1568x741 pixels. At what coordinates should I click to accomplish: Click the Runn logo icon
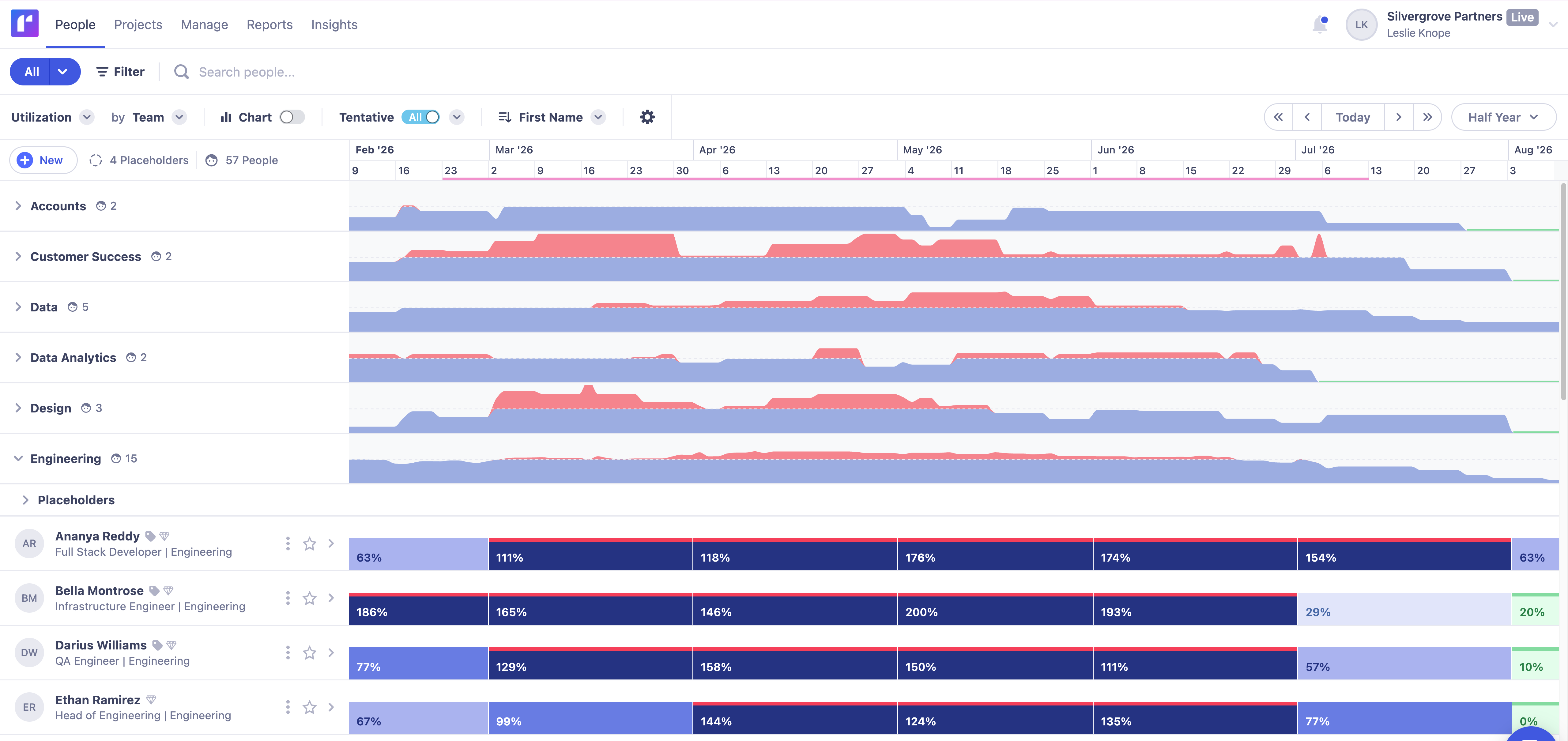tap(24, 24)
